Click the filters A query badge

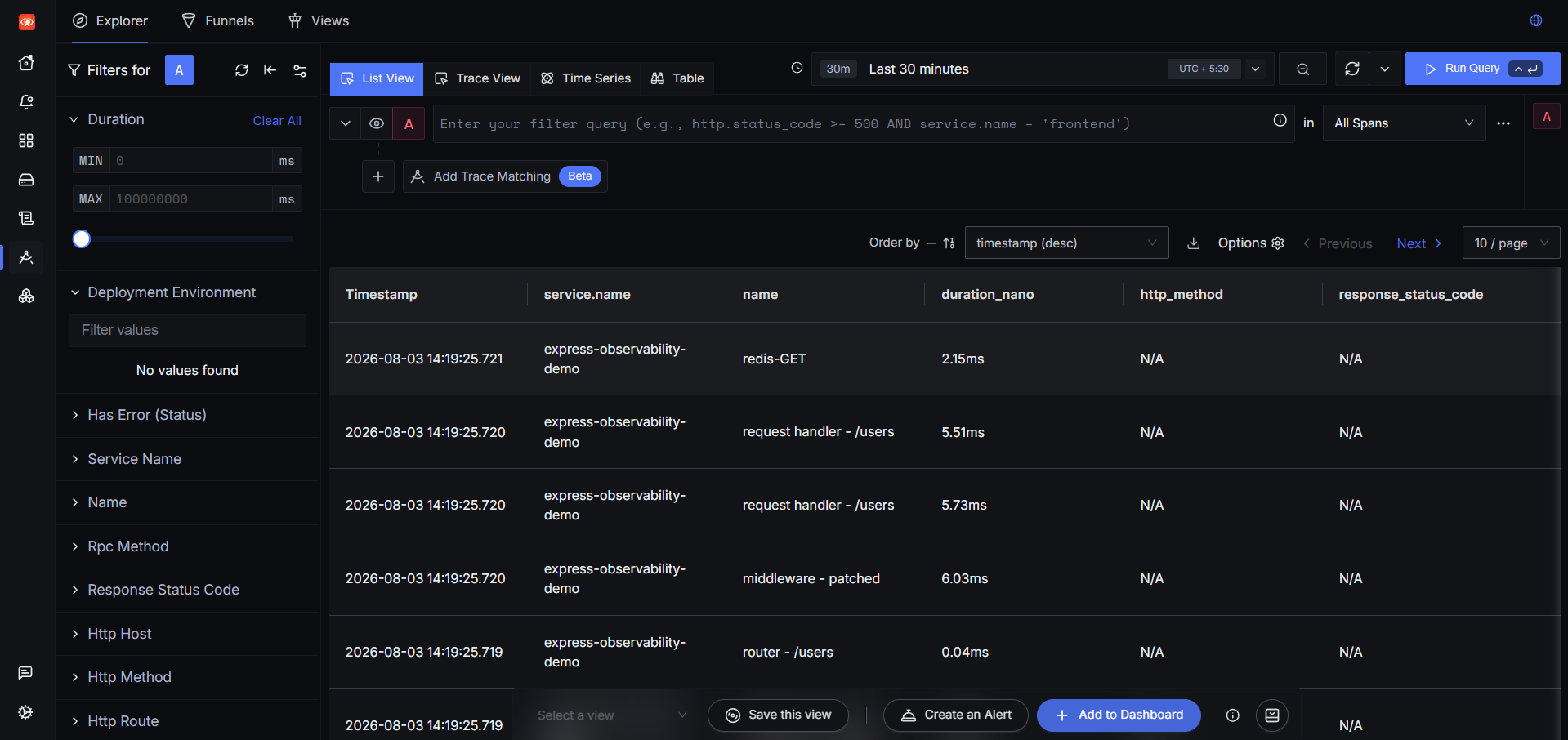click(x=179, y=70)
